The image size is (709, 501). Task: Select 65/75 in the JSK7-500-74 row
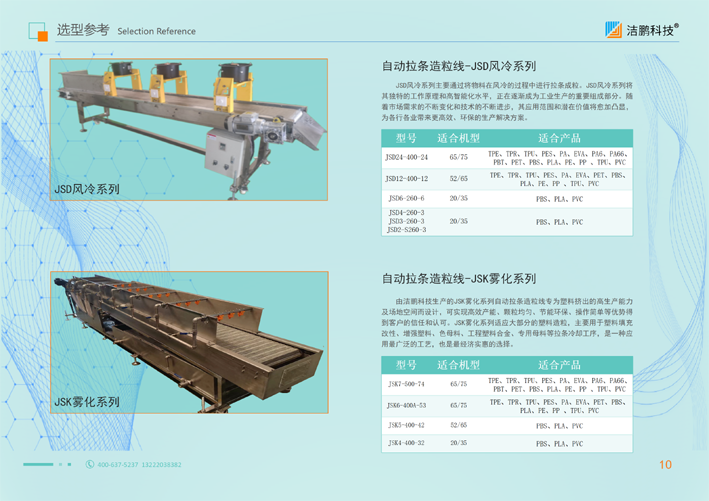tap(458, 384)
